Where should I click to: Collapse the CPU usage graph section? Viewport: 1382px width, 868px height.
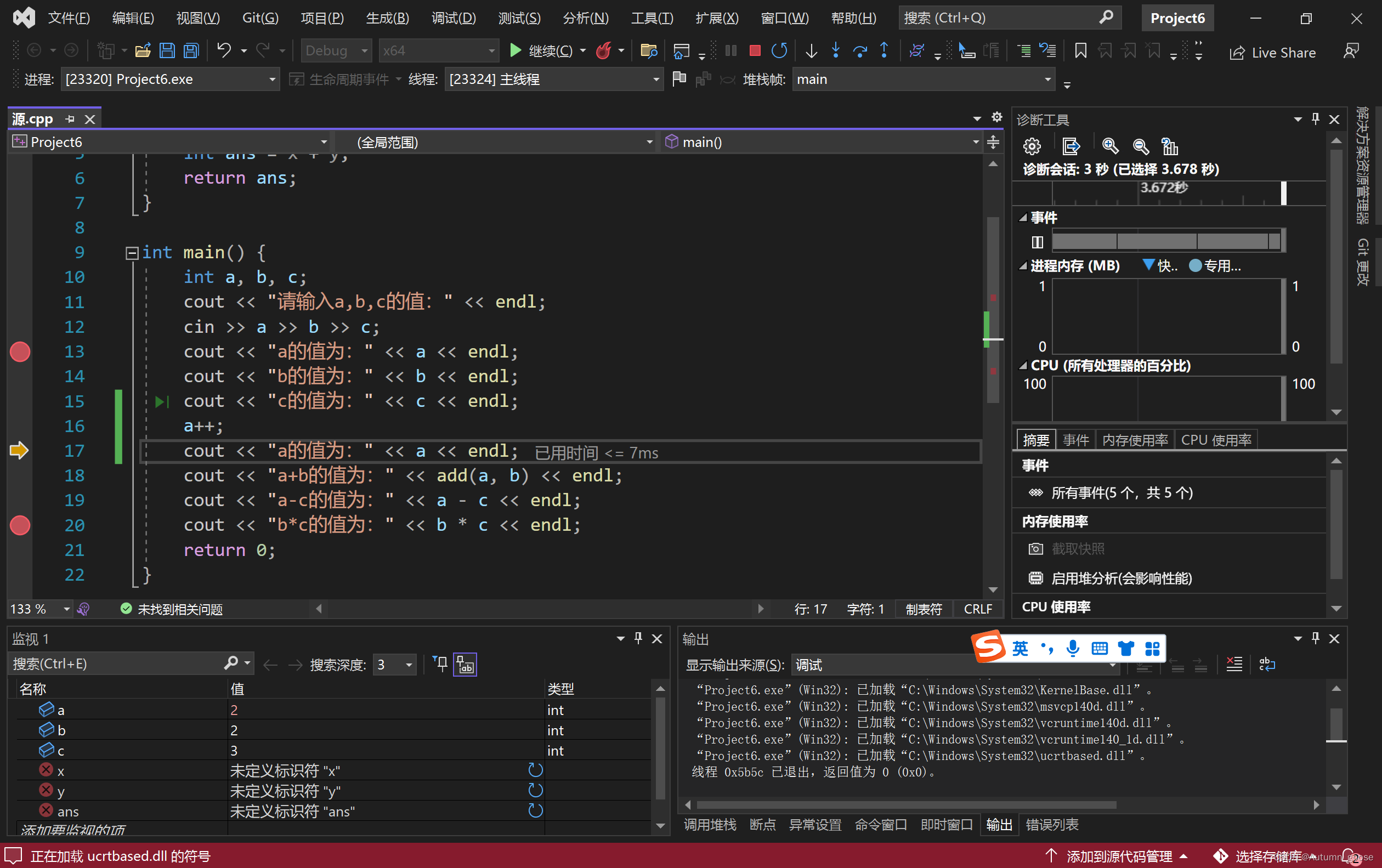click(1023, 366)
